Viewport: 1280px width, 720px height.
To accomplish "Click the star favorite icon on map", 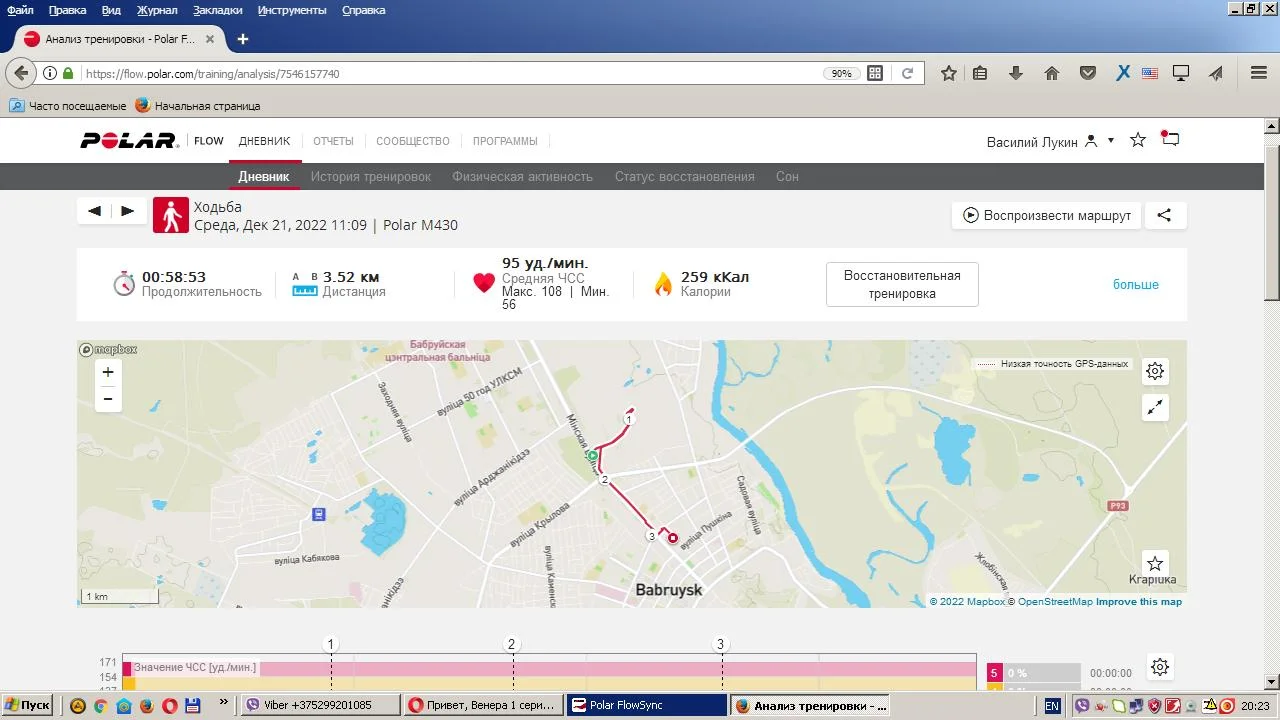I will pyautogui.click(x=1155, y=563).
